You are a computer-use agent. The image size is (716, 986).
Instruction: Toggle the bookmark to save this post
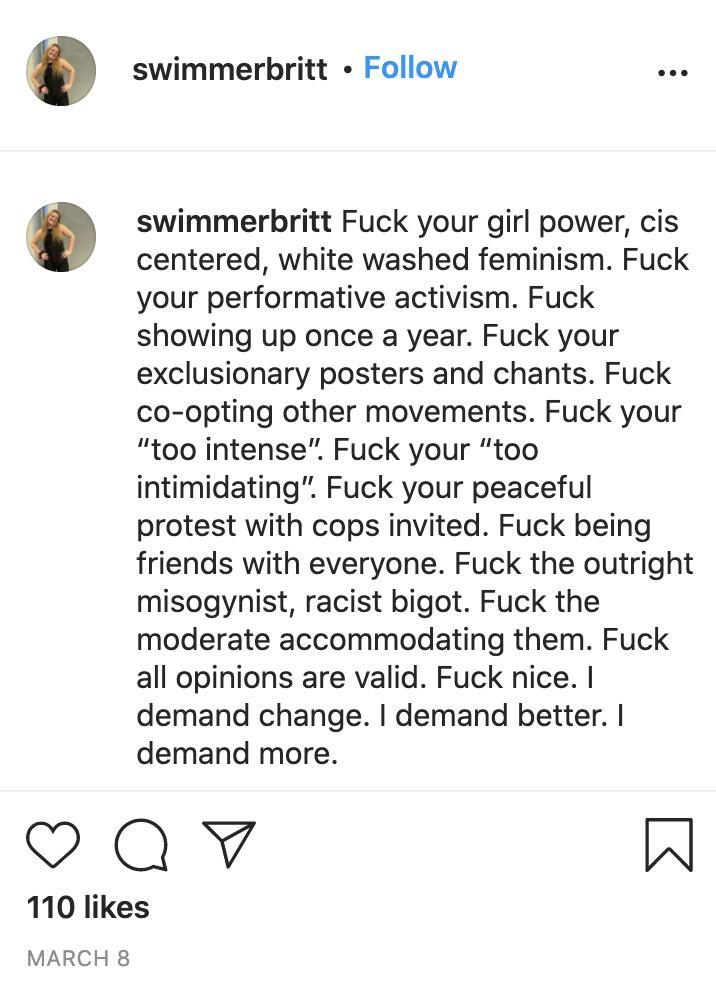click(668, 845)
